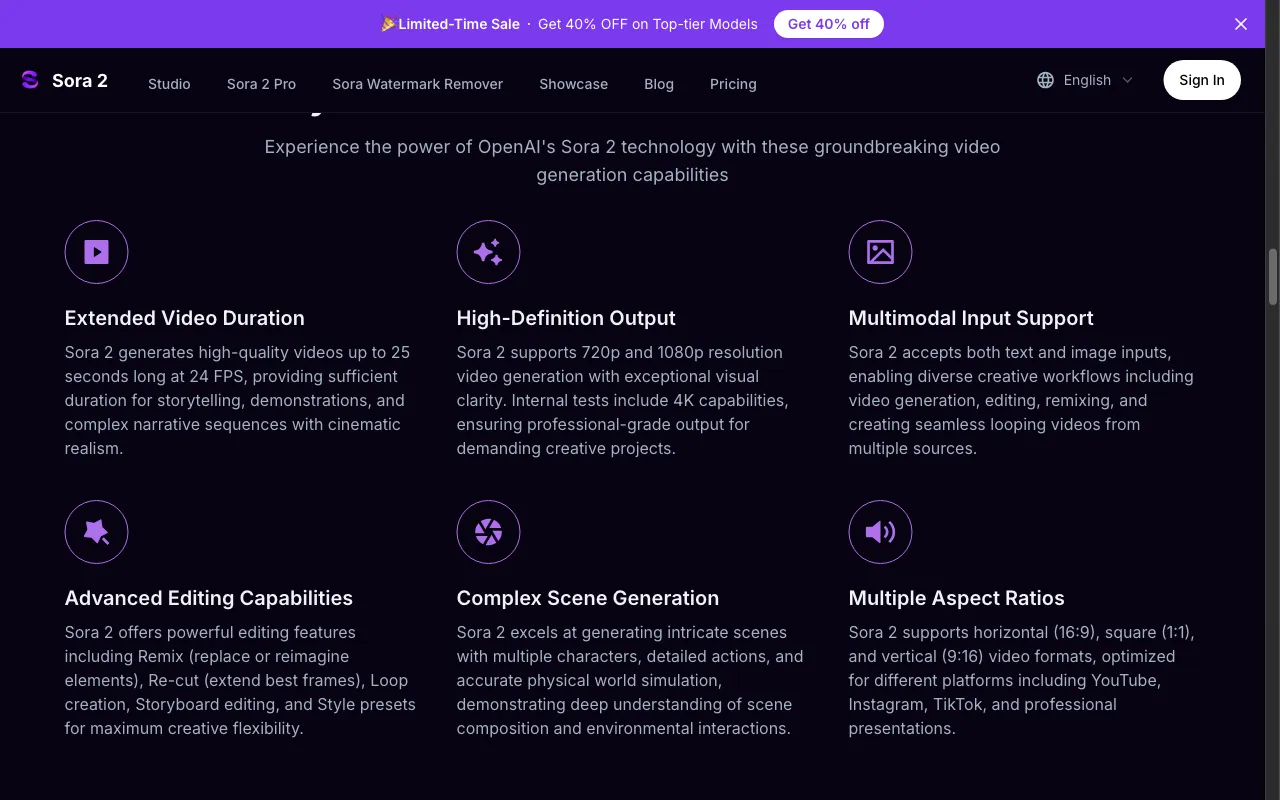The height and width of the screenshot is (800, 1280).
Task: Click the description mentioning Remix and Re-cut
Action: (x=240, y=680)
